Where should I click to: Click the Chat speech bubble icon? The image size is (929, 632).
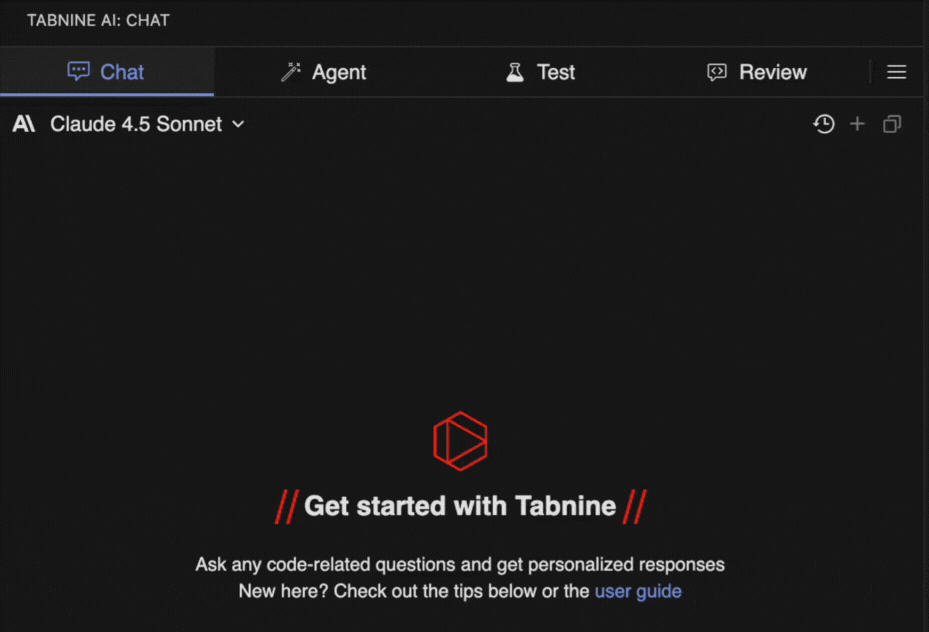point(78,72)
